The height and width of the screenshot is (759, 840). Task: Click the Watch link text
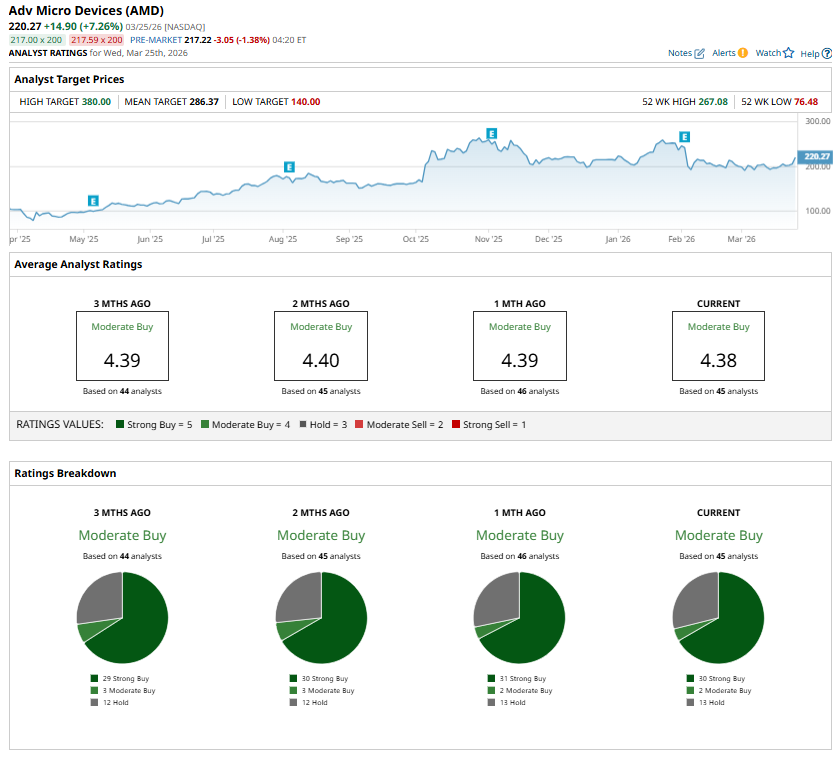click(x=768, y=53)
